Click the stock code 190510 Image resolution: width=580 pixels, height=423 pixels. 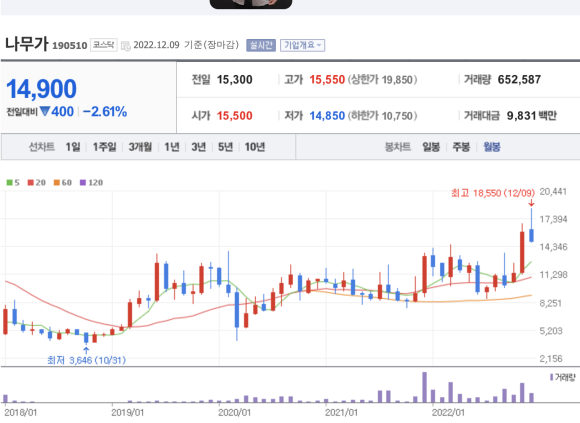(70, 46)
